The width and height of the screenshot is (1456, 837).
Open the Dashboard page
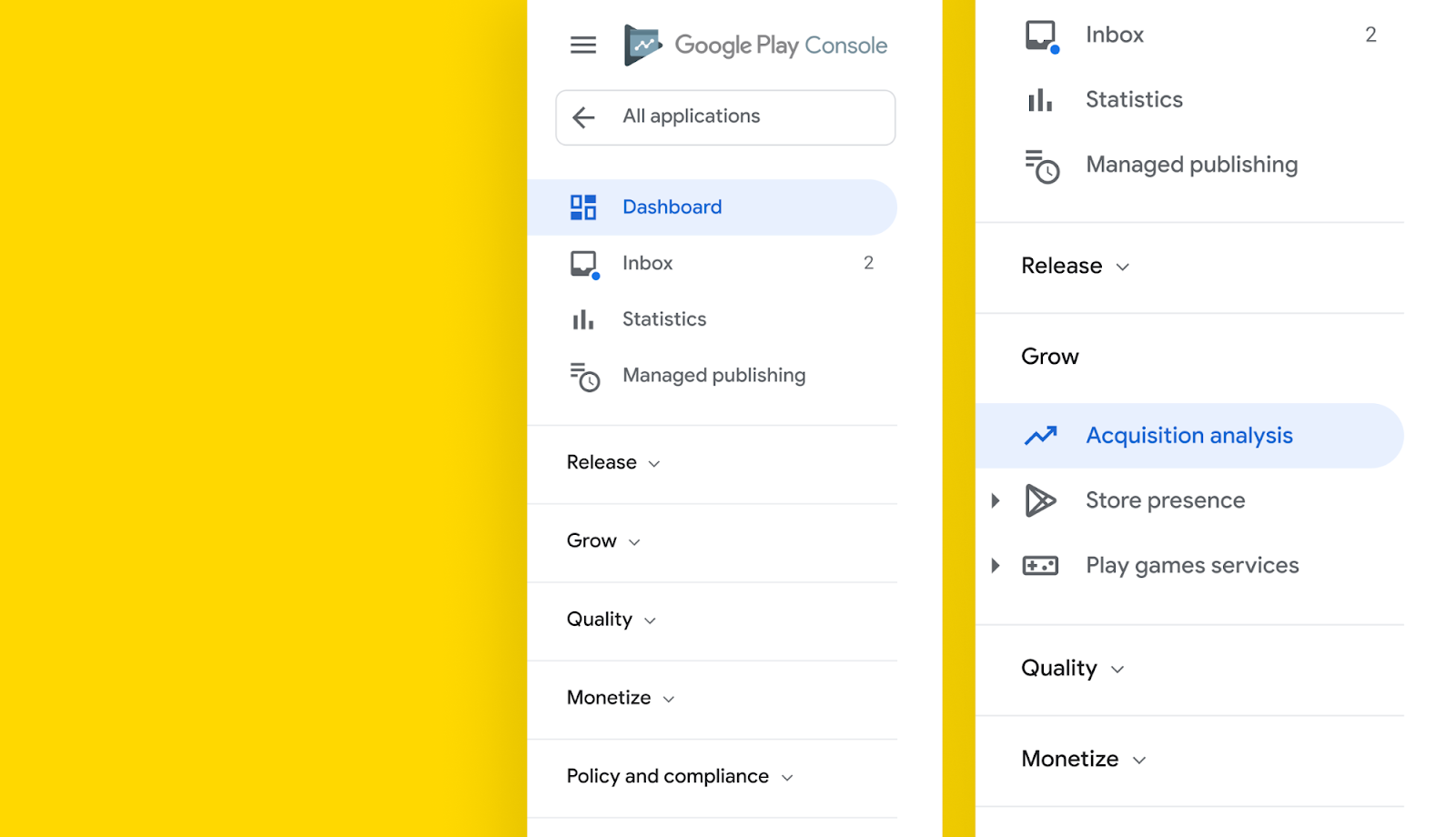672,207
